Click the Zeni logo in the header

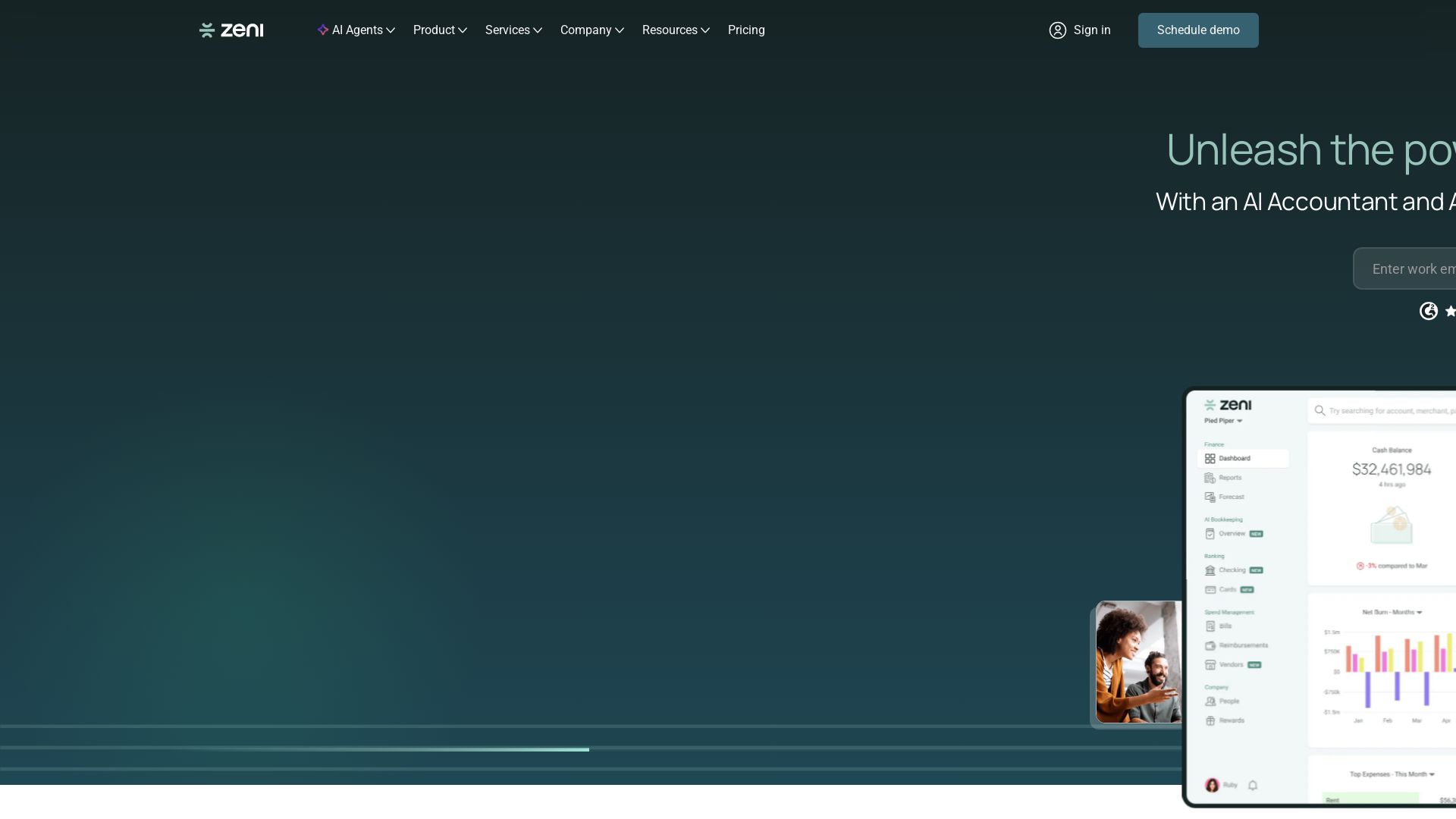point(231,30)
